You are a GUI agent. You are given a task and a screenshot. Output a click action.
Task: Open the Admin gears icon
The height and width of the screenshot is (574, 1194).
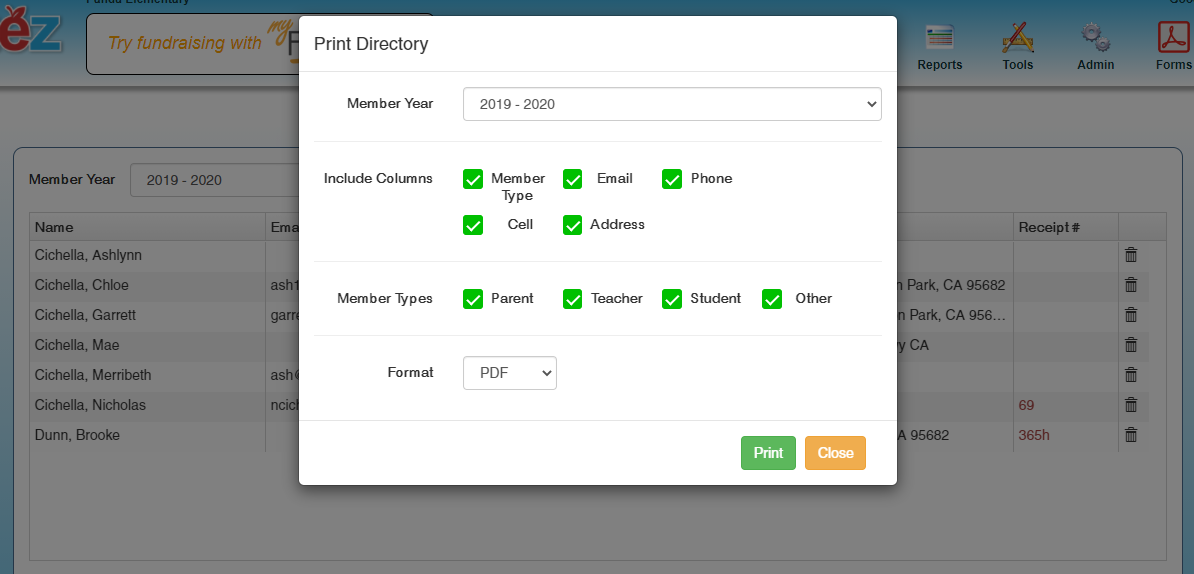tap(1095, 46)
